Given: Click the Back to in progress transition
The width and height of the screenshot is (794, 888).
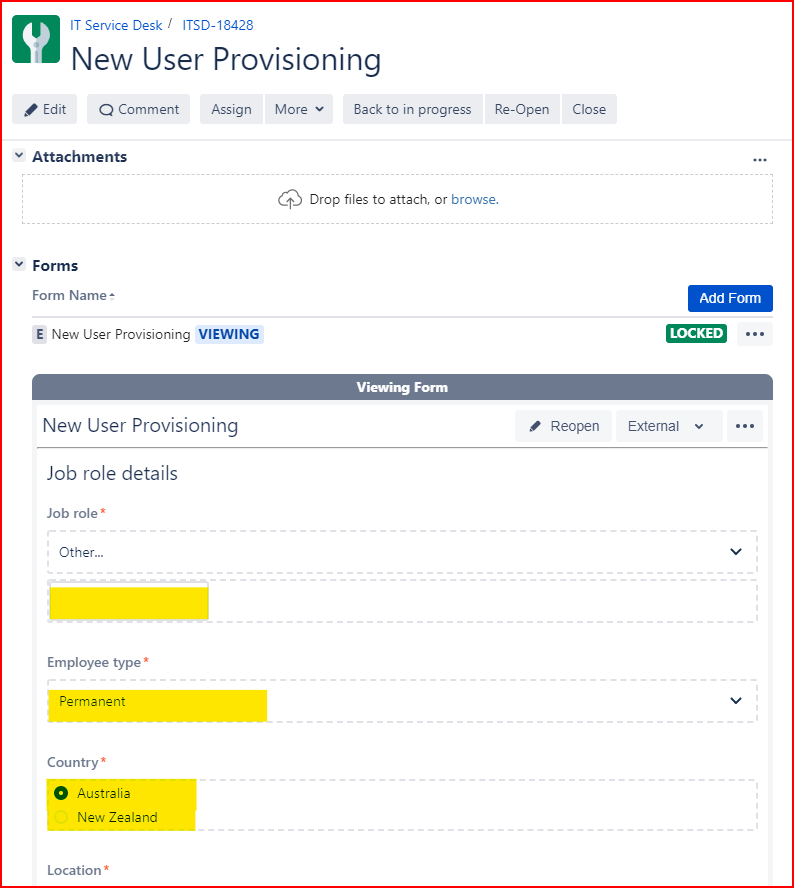Looking at the screenshot, I should click(x=412, y=109).
